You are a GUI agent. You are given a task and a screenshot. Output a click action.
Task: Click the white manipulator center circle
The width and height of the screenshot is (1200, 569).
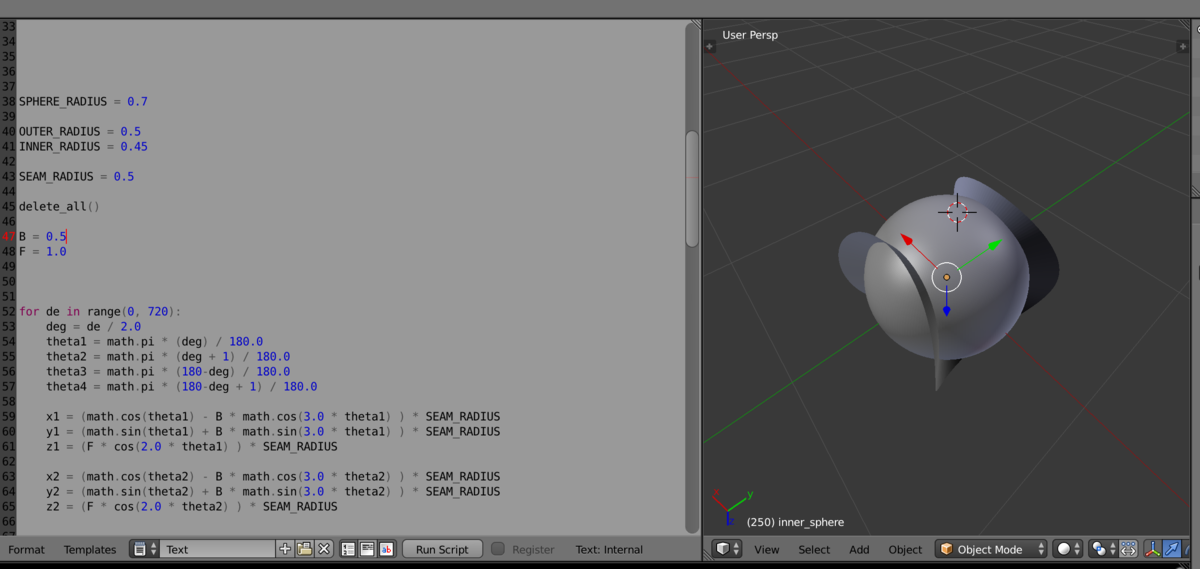click(x=946, y=277)
